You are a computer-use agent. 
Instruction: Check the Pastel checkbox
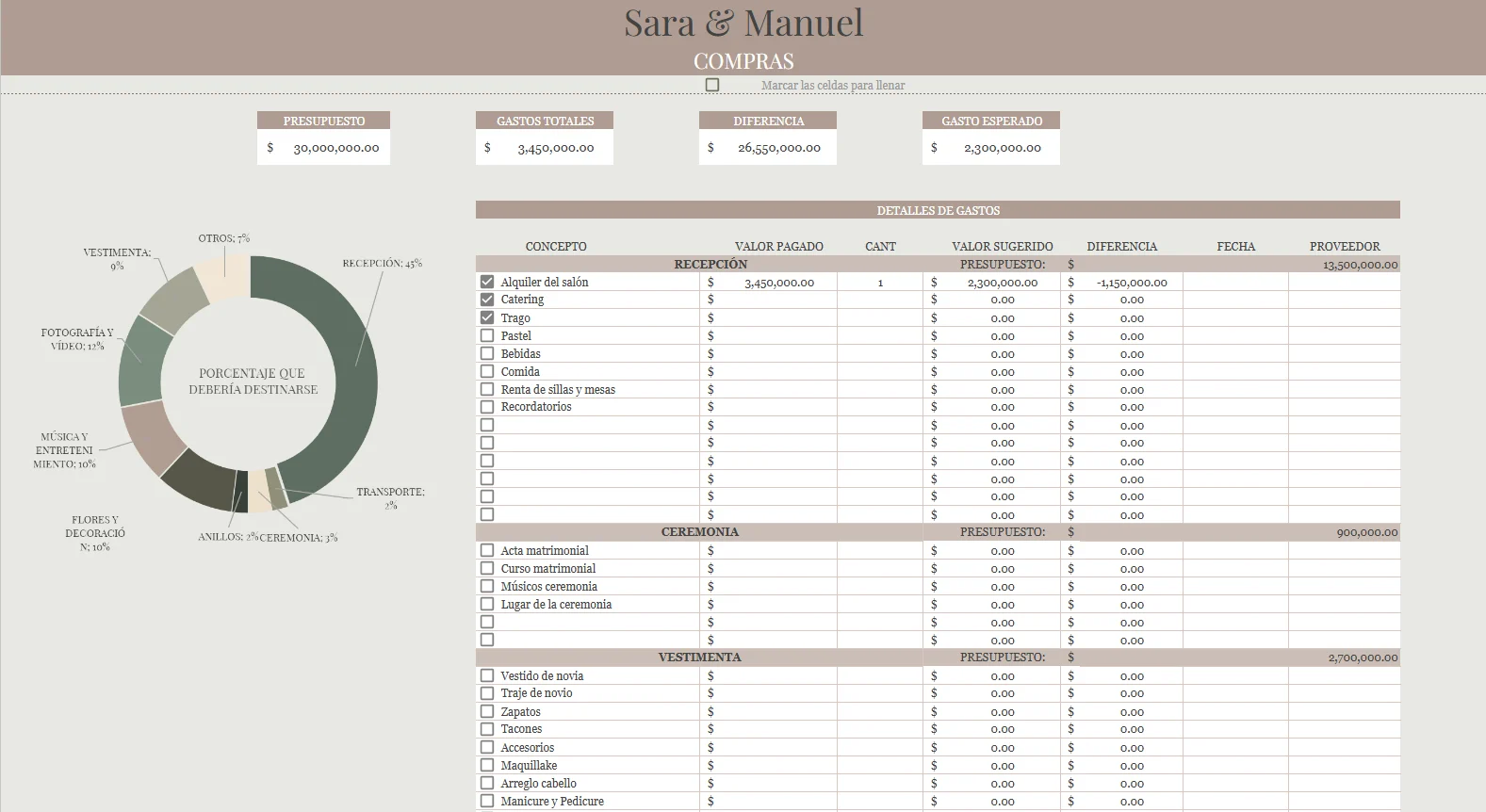pyautogui.click(x=487, y=335)
